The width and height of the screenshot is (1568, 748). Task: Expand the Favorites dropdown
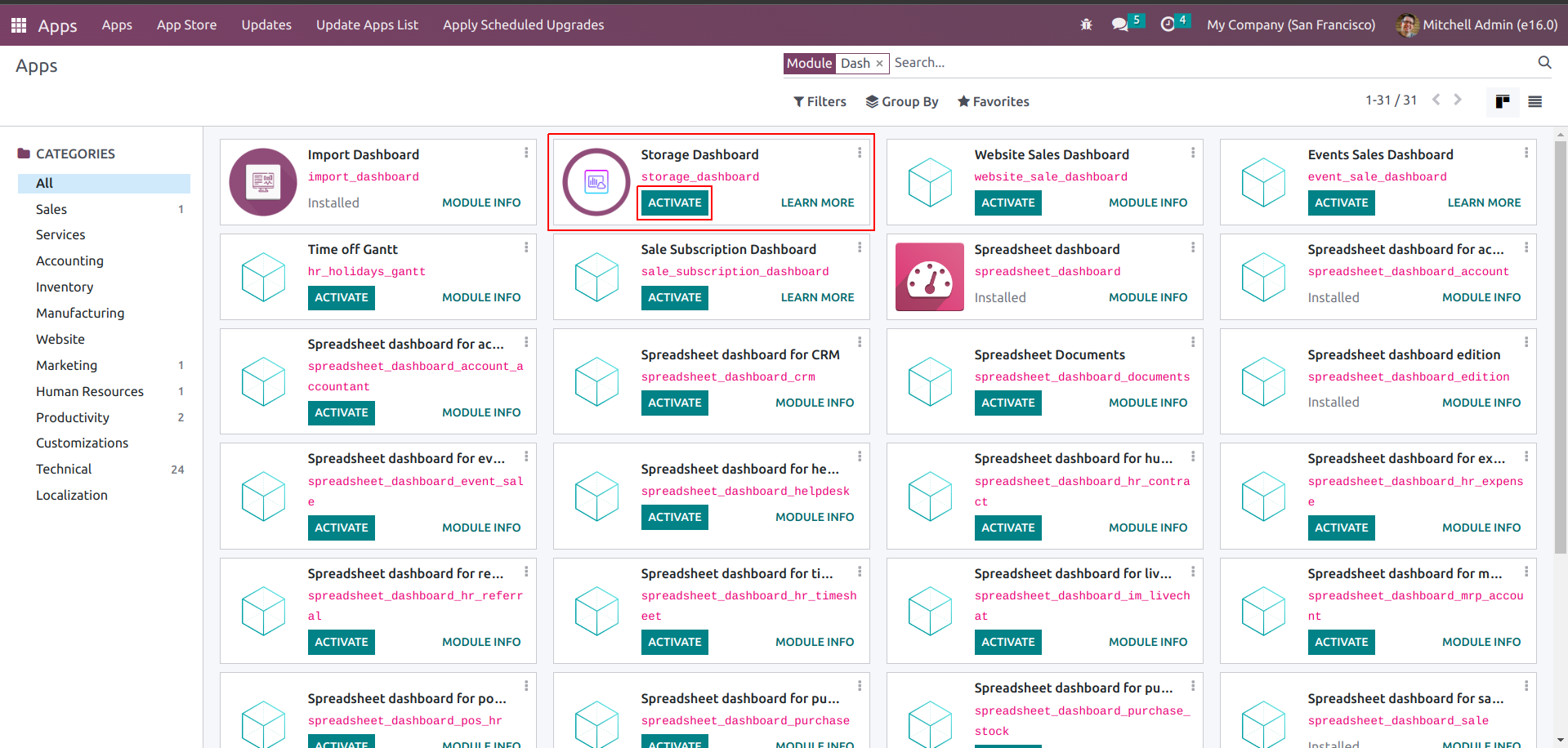pyautogui.click(x=993, y=102)
